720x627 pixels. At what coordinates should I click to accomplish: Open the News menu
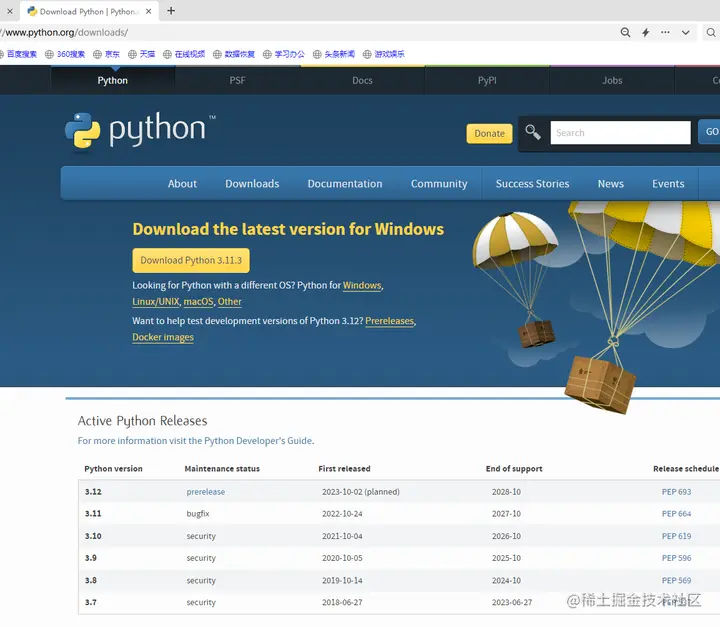tap(611, 184)
